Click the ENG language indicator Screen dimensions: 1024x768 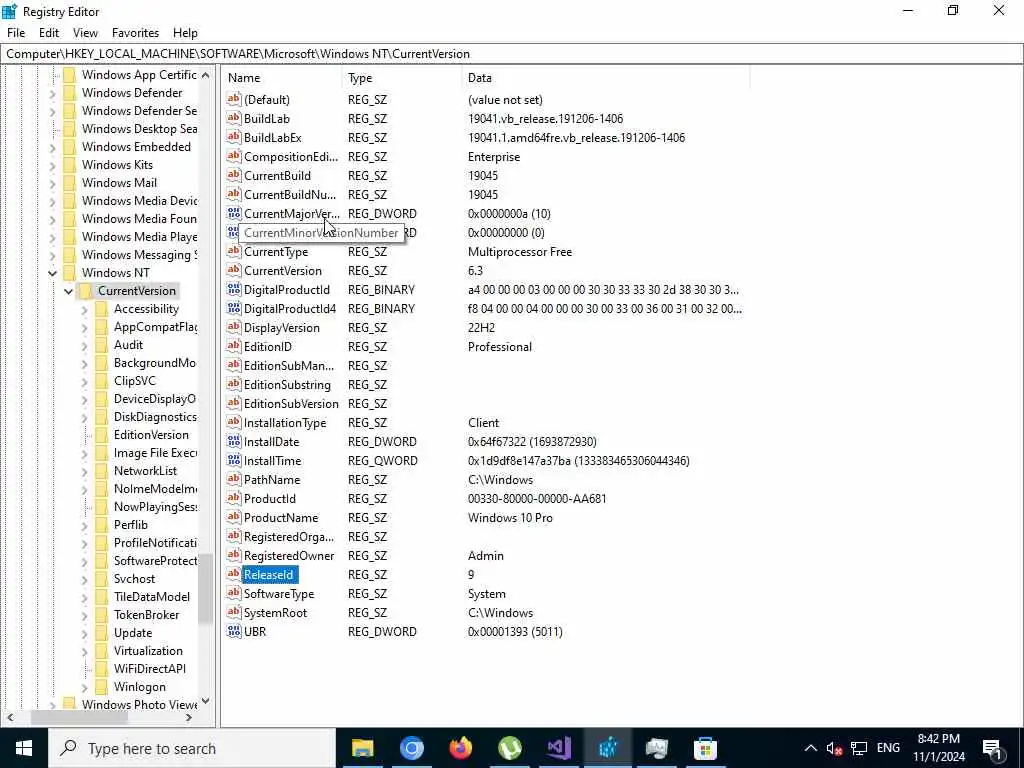(888, 748)
